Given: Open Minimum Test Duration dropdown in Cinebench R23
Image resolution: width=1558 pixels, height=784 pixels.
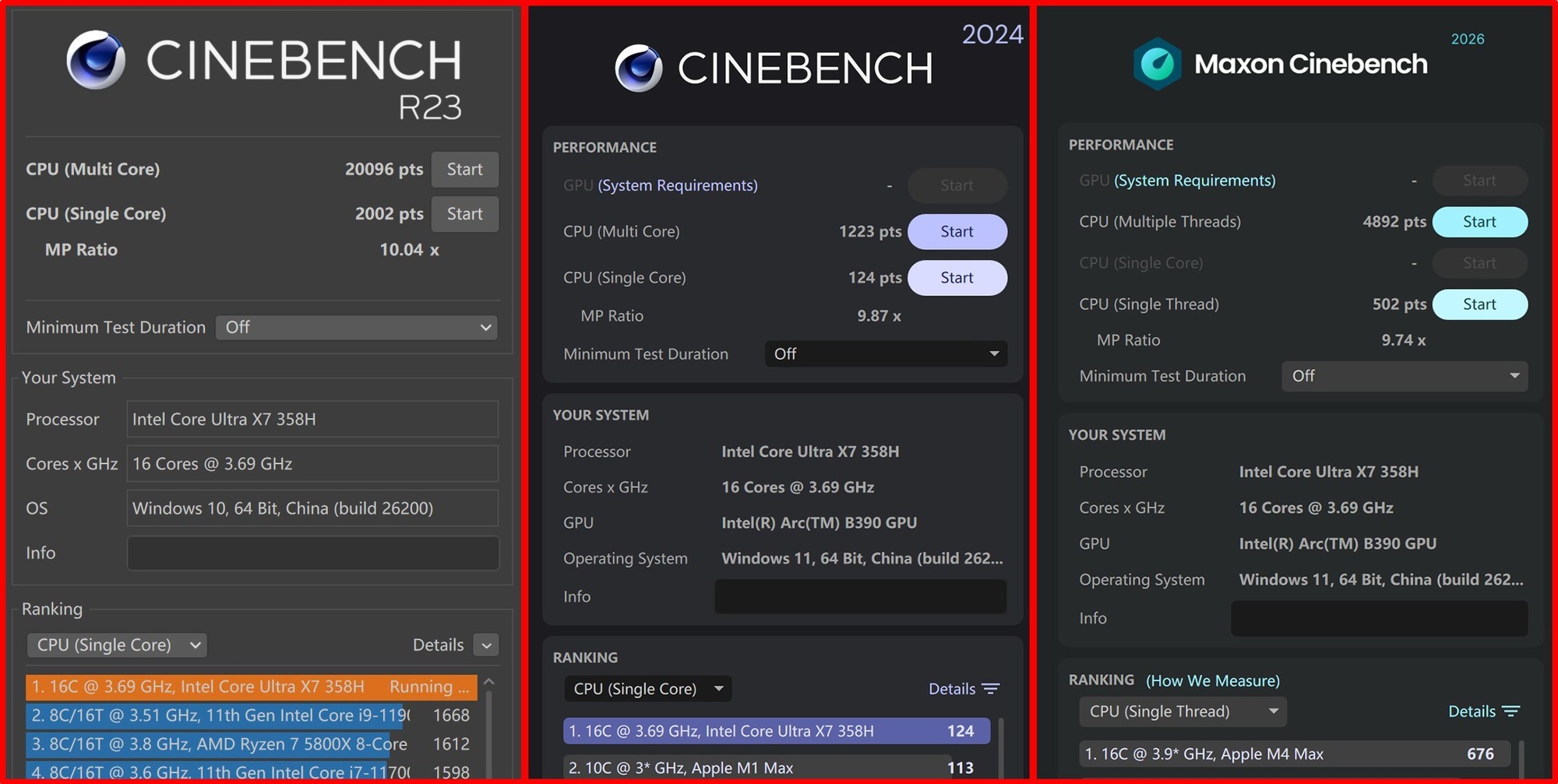Looking at the screenshot, I should pos(357,328).
